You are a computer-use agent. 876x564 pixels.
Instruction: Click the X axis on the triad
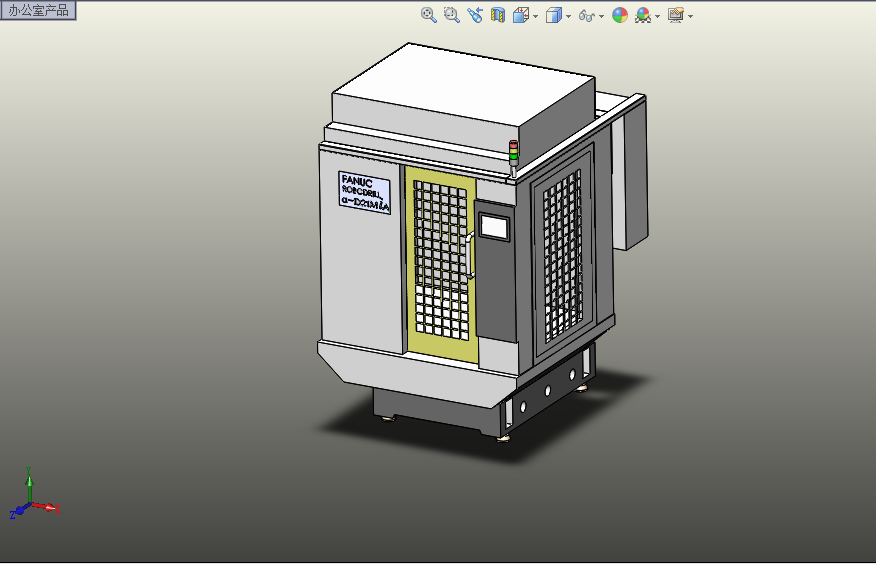[x=46, y=506]
